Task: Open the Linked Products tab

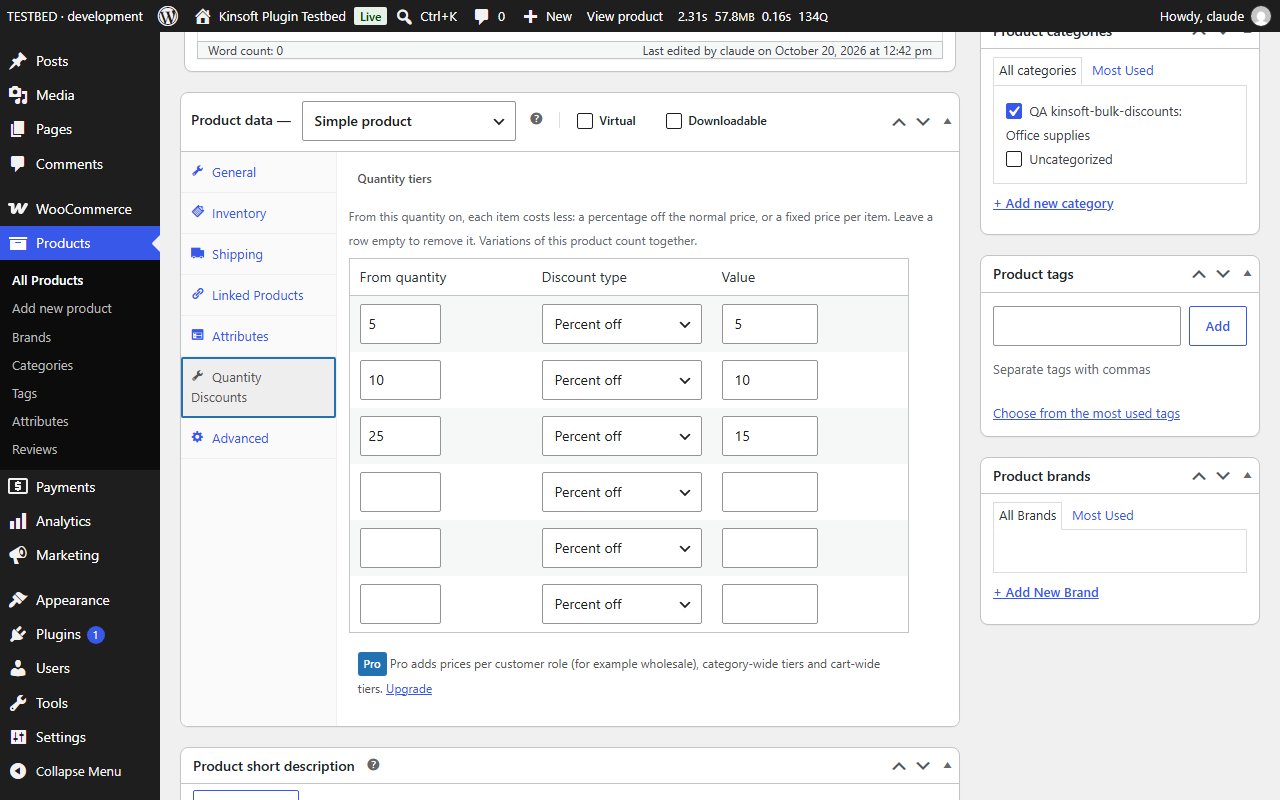Action: click(x=259, y=295)
